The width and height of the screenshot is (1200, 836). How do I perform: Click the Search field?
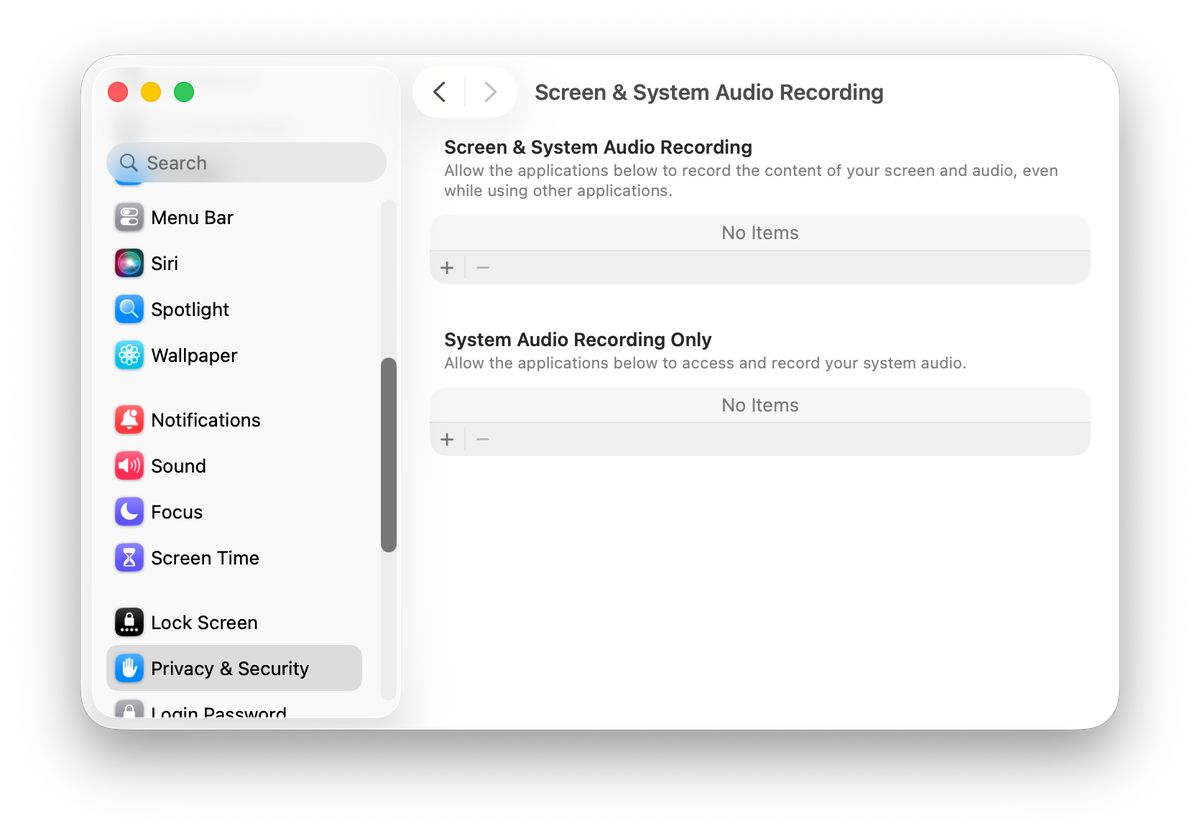pyautogui.click(x=246, y=163)
